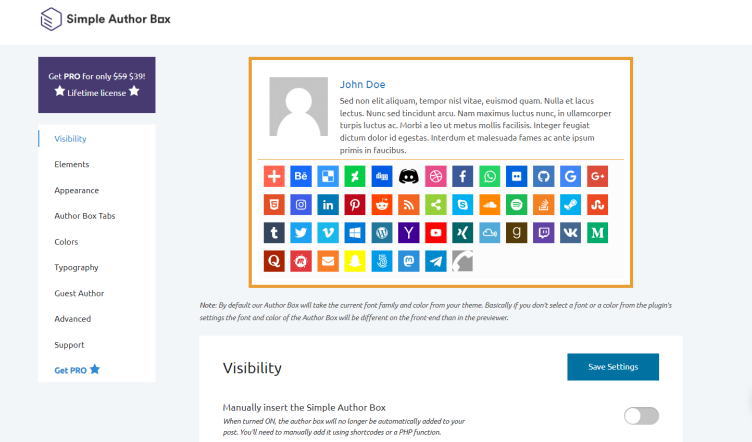
Task: Click the Pinterest icon
Action: (x=354, y=204)
